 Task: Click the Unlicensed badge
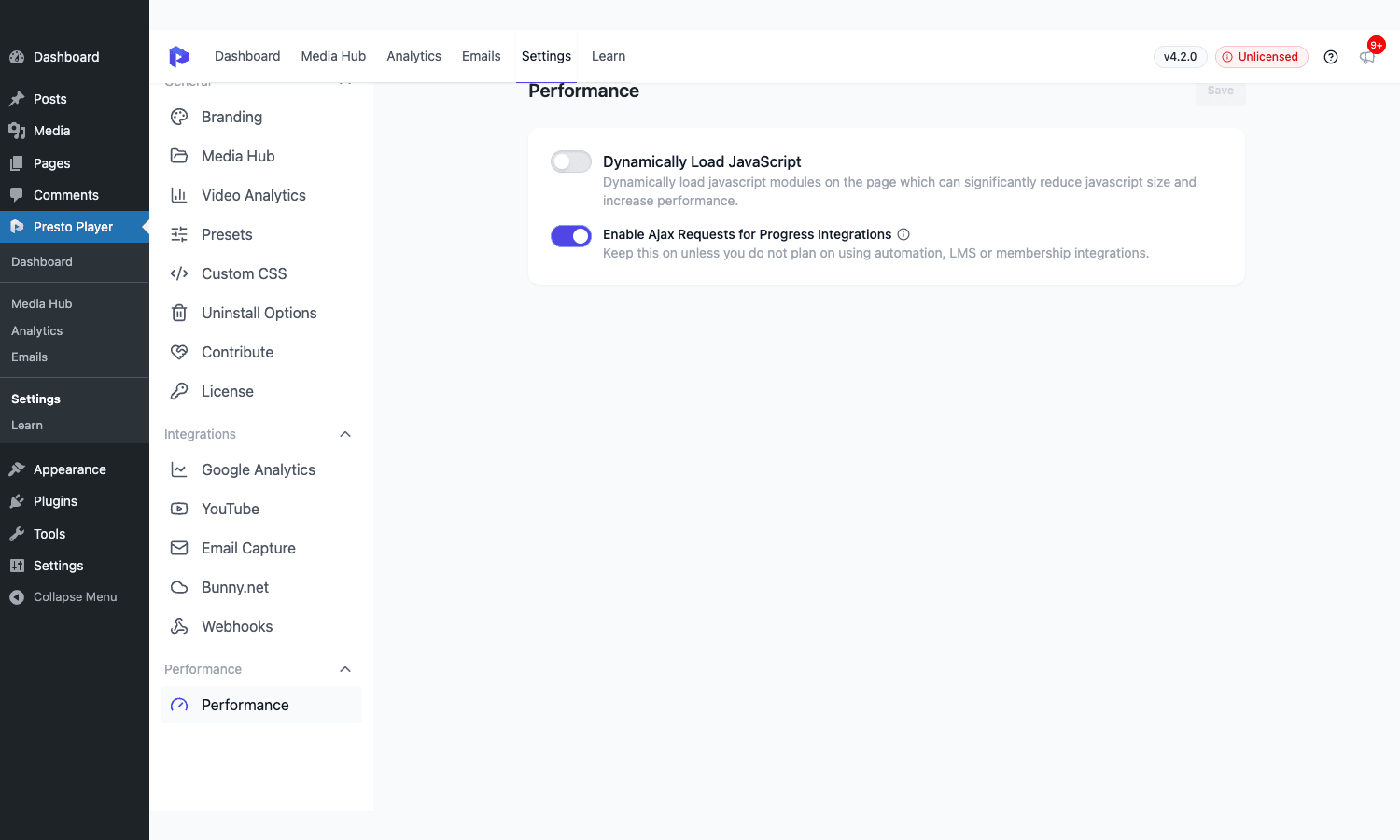tap(1262, 57)
